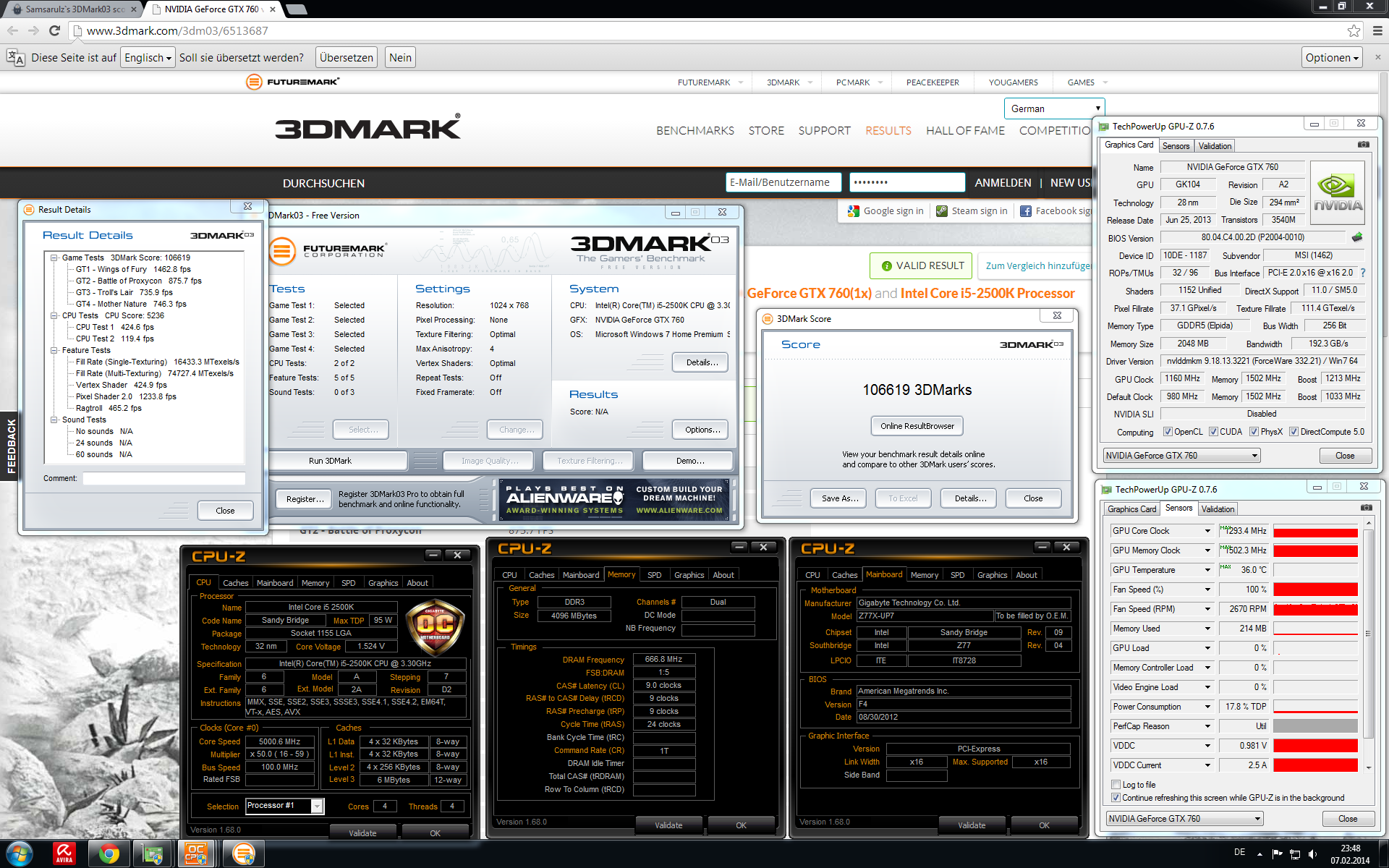
Task: Click the translate bar icon
Action: click(x=15, y=58)
